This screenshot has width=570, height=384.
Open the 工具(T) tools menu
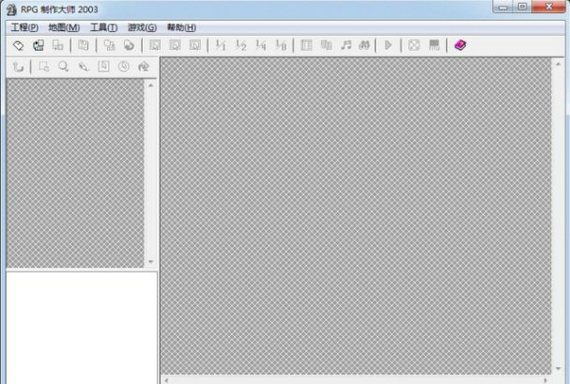click(104, 27)
